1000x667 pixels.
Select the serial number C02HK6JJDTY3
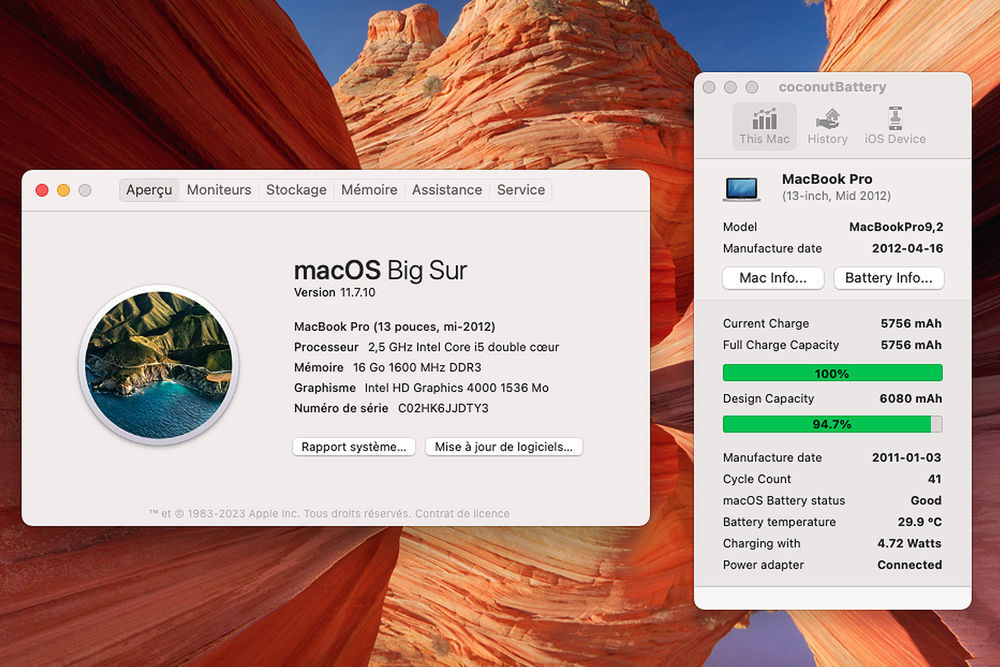click(443, 408)
